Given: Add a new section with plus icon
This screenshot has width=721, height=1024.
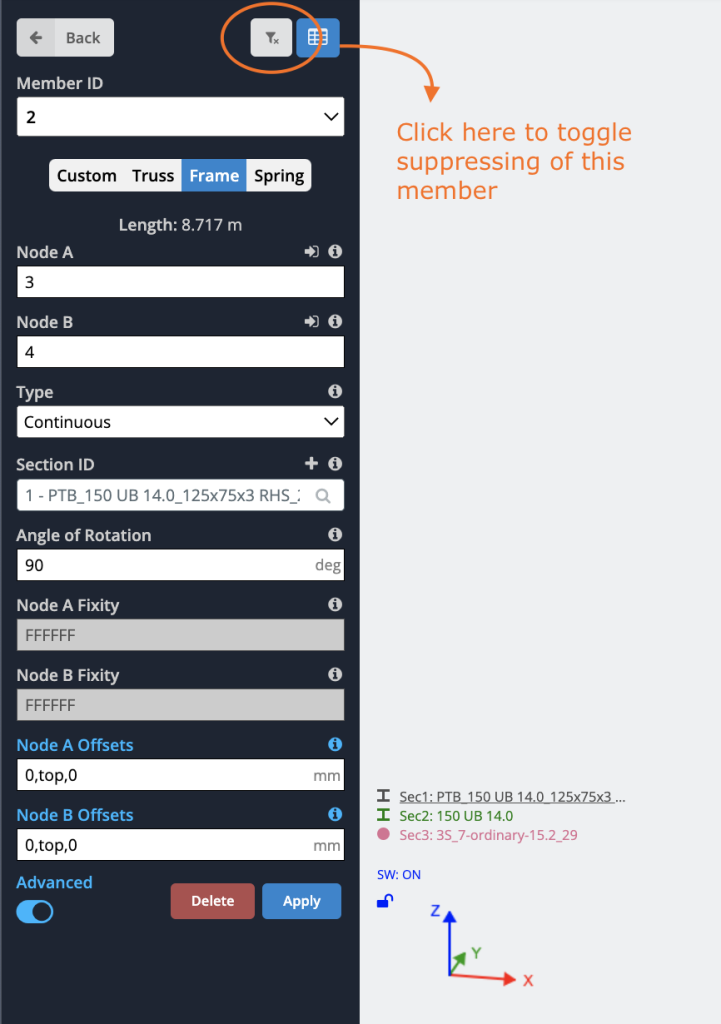Looking at the screenshot, I should click(311, 464).
